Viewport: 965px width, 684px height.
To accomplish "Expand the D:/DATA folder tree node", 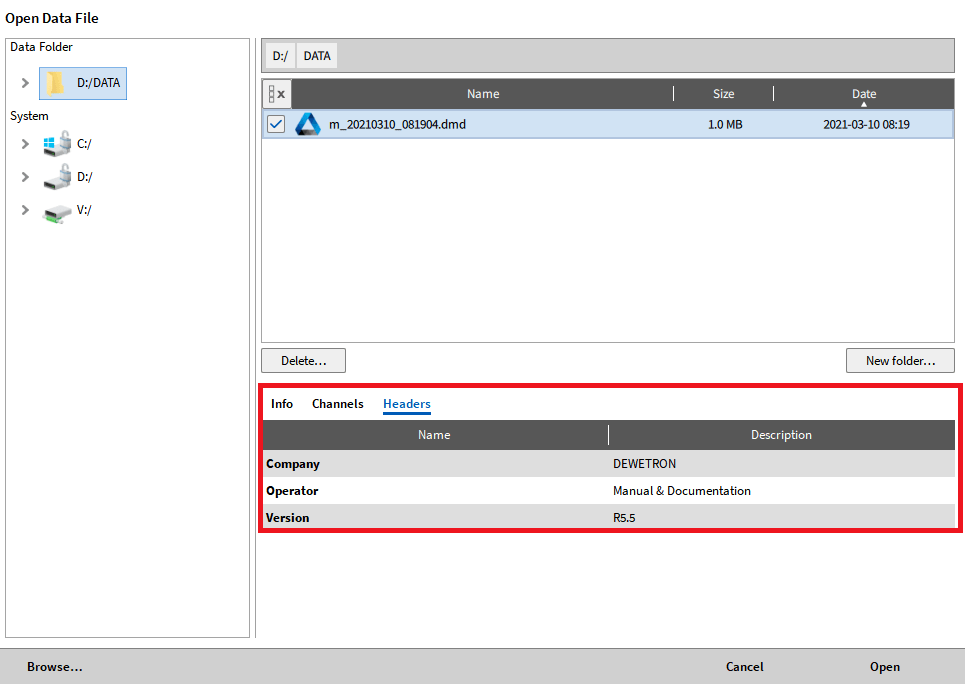I will pyautogui.click(x=25, y=83).
